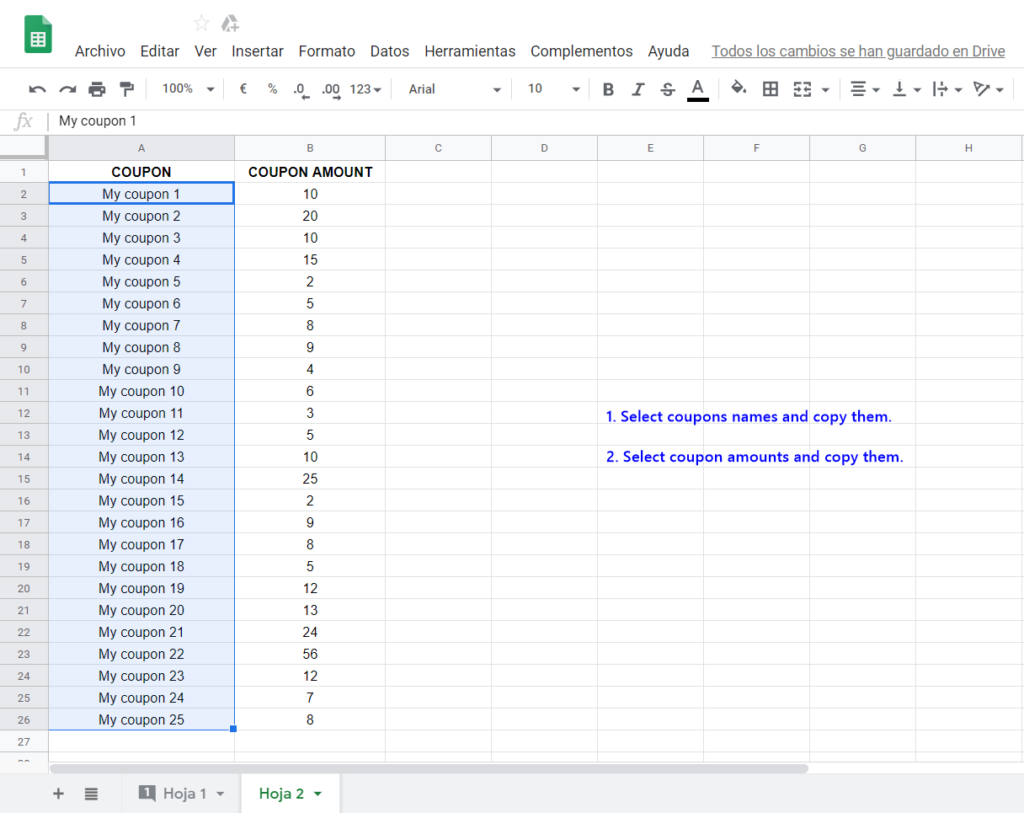Image resolution: width=1024 pixels, height=813 pixels.
Task: Apply currency format with the € icon
Action: pos(242,89)
